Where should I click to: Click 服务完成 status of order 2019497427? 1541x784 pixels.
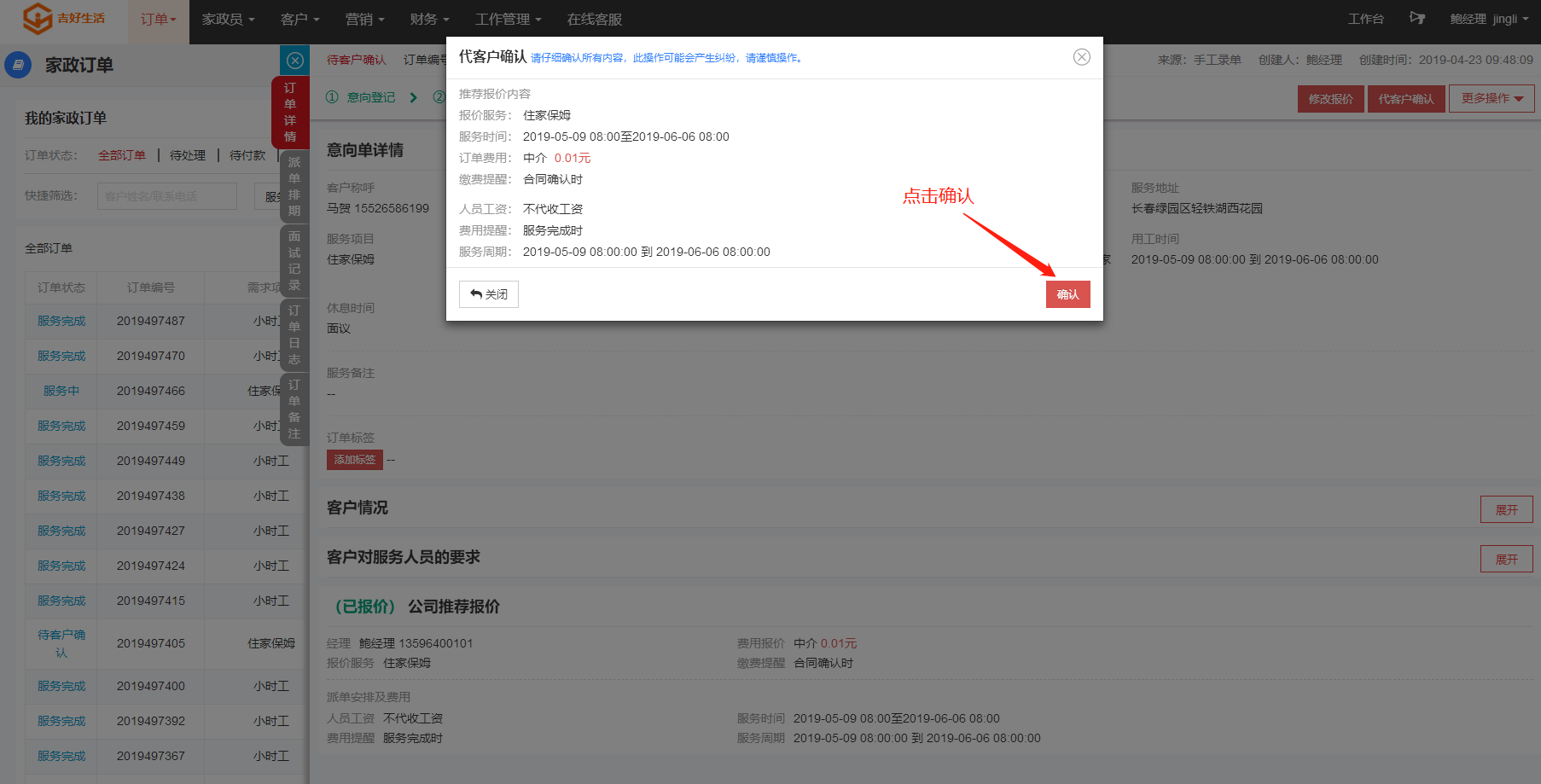[x=61, y=531]
